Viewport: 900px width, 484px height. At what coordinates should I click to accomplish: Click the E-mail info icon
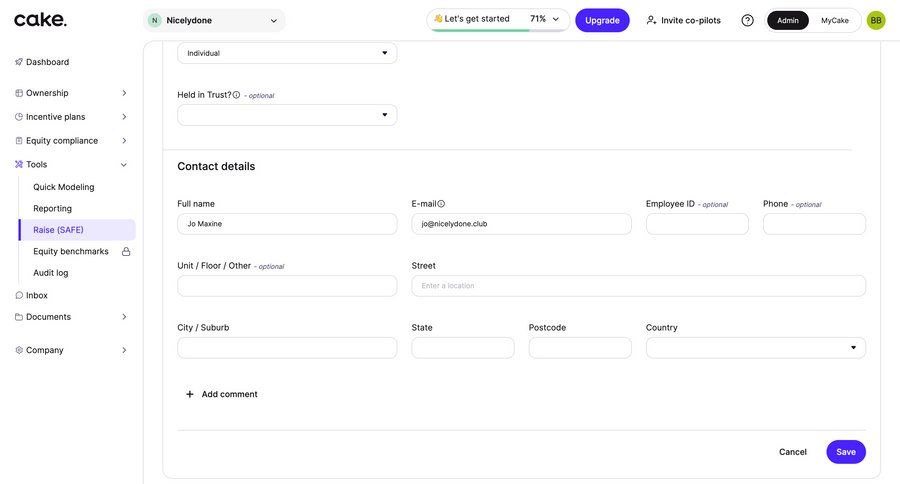click(441, 204)
